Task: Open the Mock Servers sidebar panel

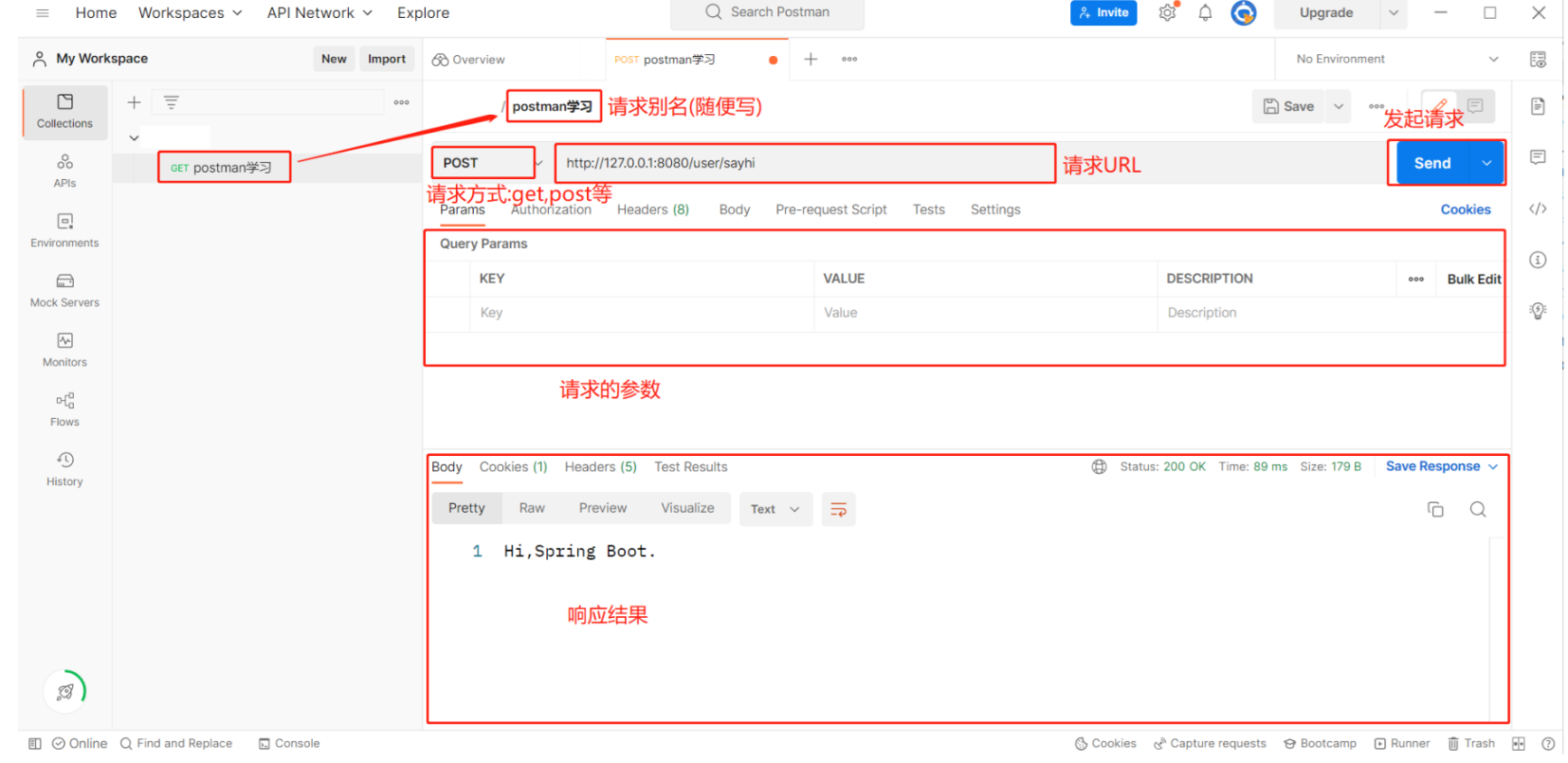Action: (64, 291)
